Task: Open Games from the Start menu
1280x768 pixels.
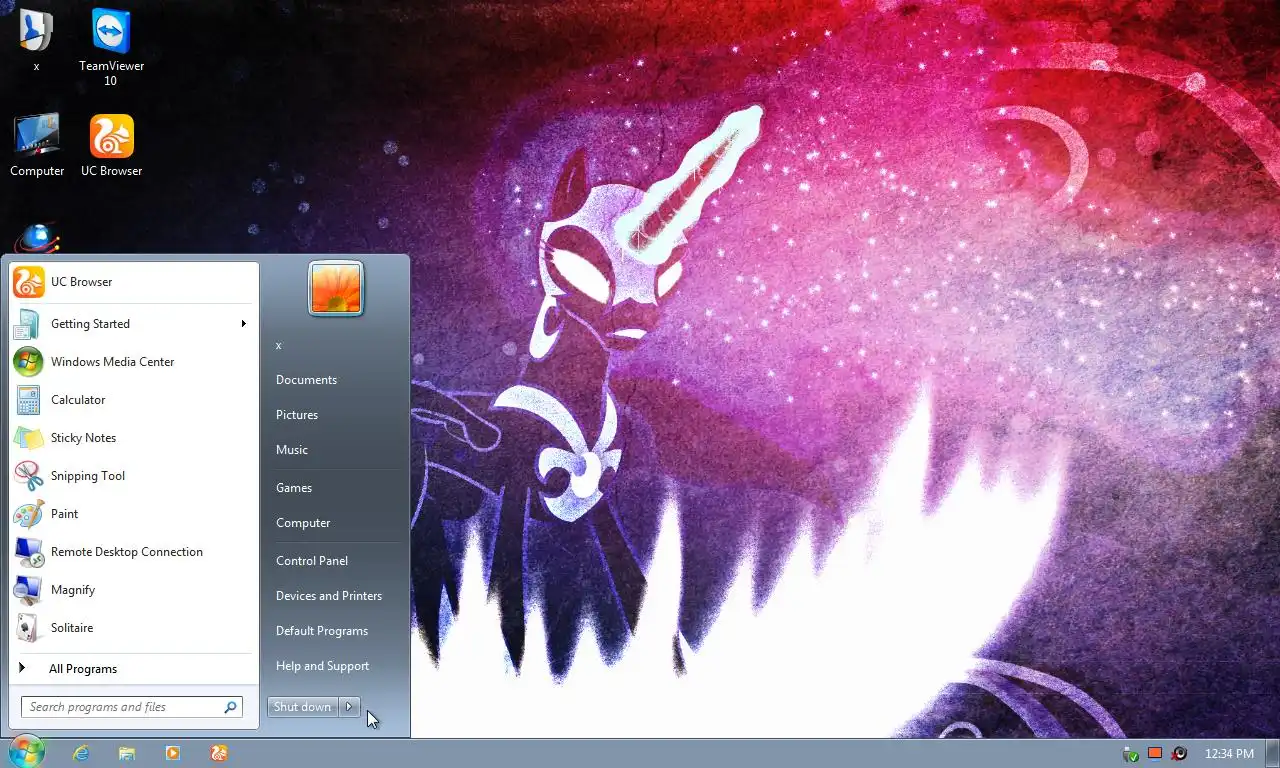Action: 335,488
